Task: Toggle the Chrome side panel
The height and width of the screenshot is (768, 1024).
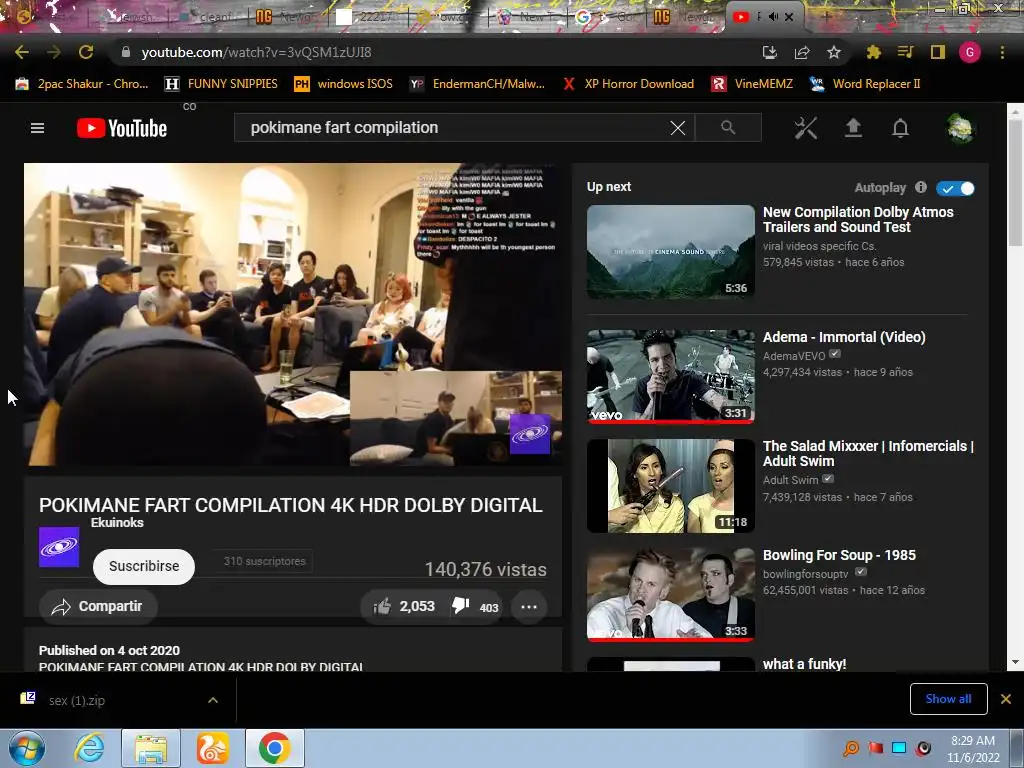Action: pyautogui.click(x=938, y=52)
